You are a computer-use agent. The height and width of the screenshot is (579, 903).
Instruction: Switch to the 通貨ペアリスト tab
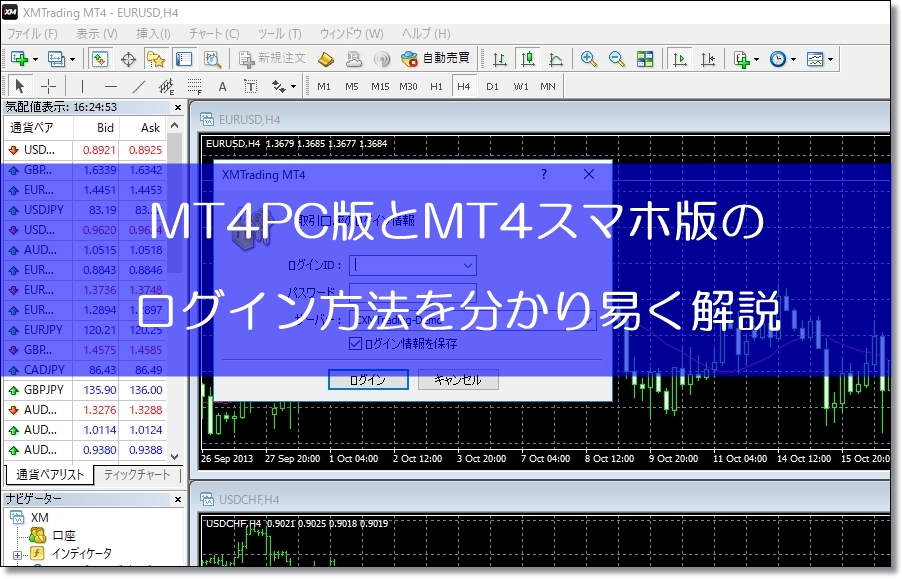tap(50, 475)
